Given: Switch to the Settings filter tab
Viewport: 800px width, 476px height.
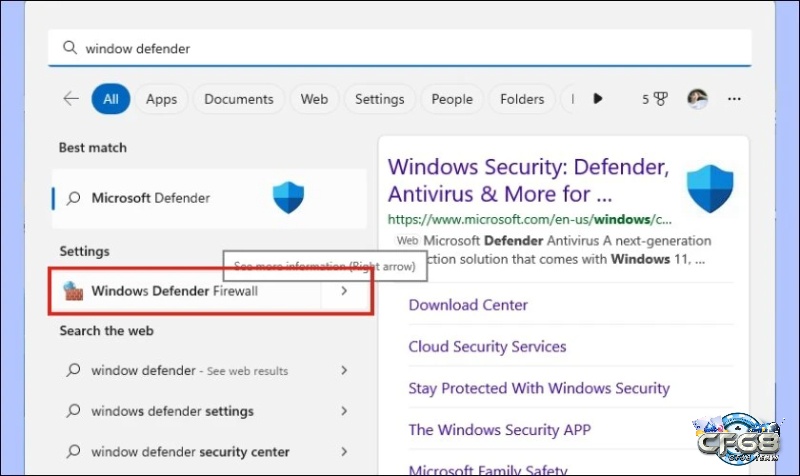Looking at the screenshot, I should pyautogui.click(x=380, y=99).
